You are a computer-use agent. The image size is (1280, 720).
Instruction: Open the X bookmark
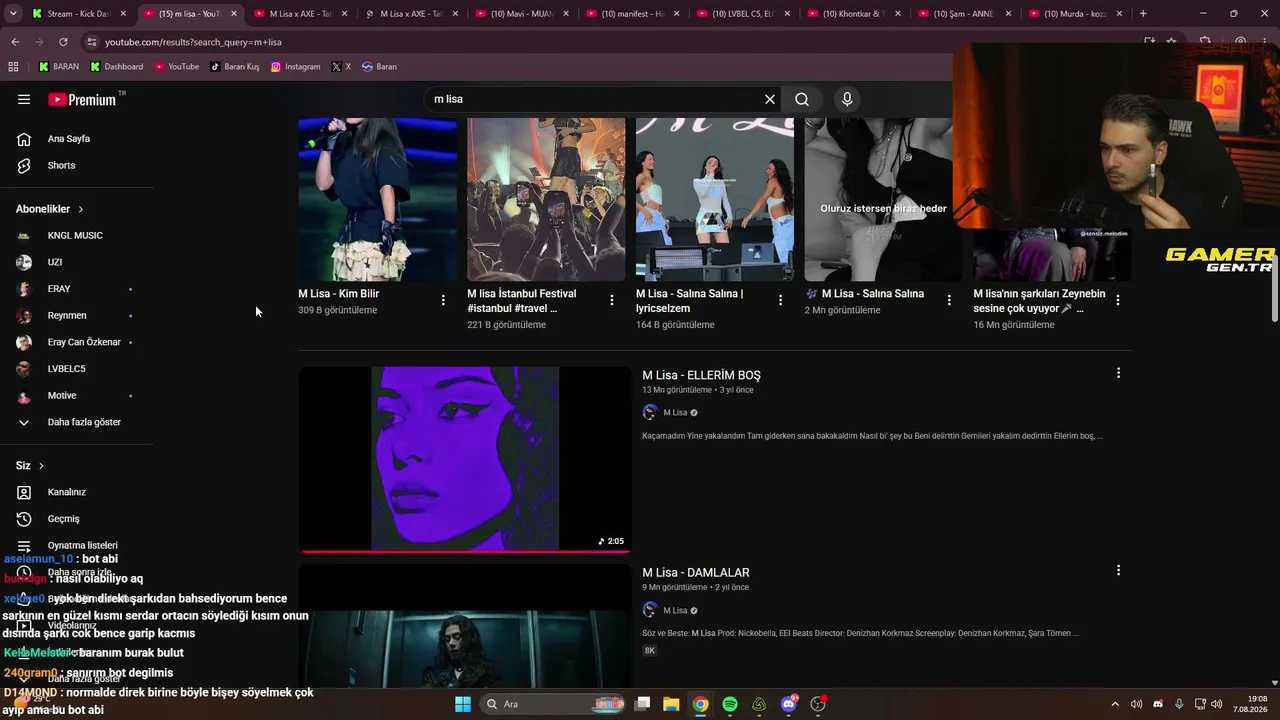click(x=342, y=67)
